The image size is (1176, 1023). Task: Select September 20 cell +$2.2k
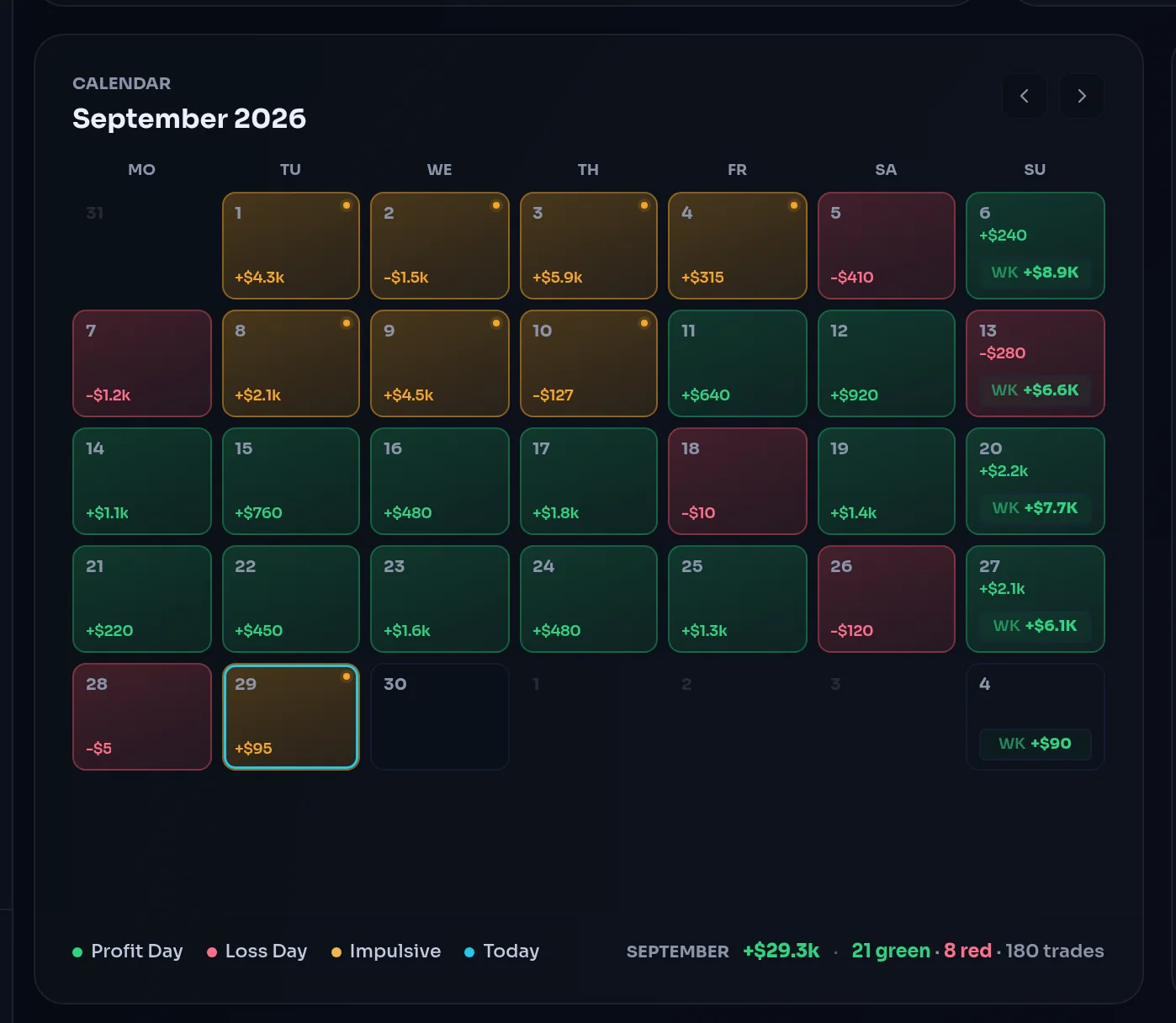click(x=1036, y=481)
